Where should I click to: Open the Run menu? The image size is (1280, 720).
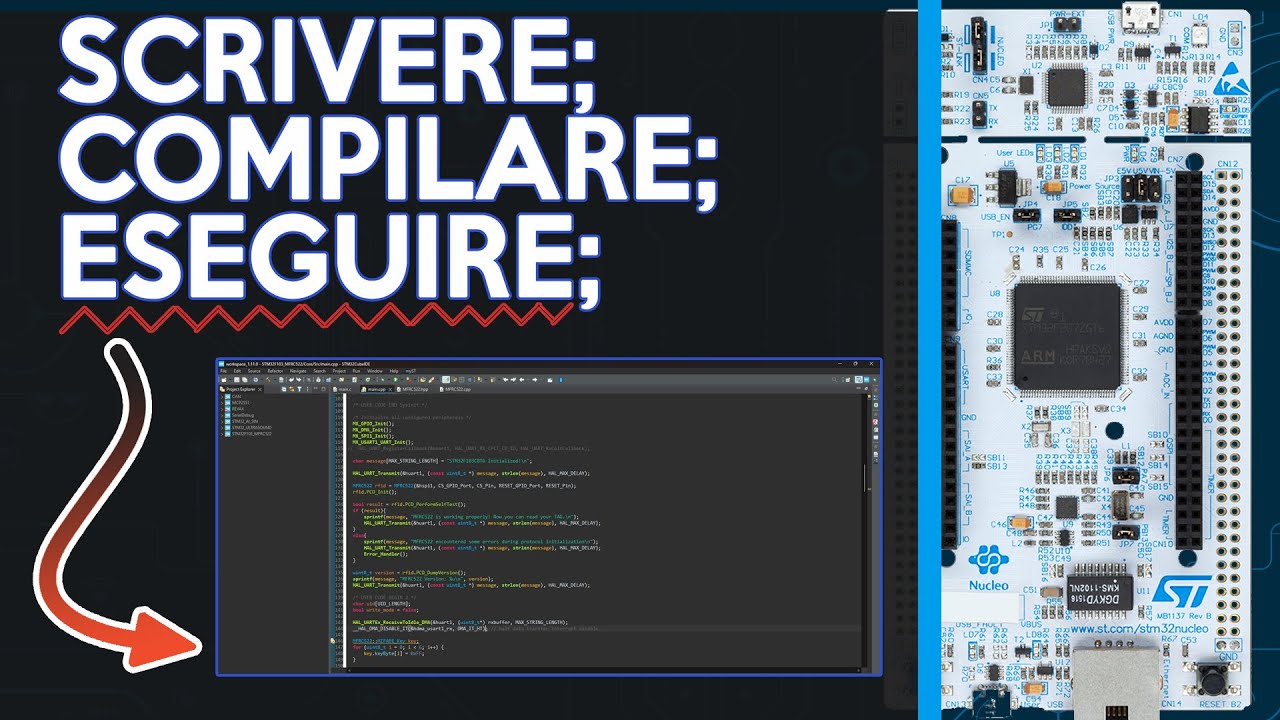tap(356, 371)
